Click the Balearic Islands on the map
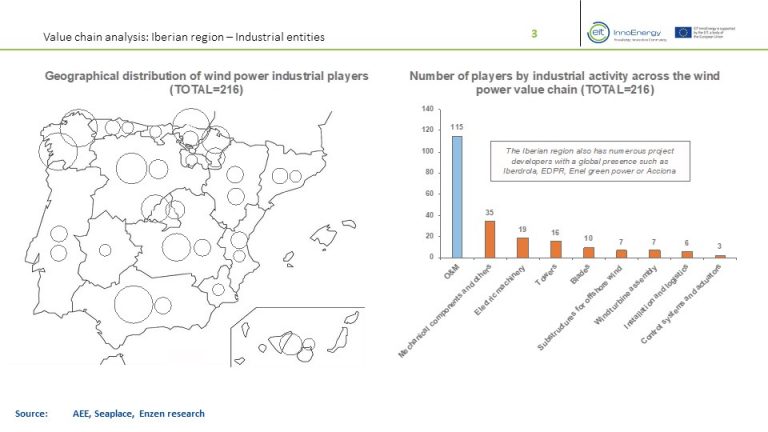Viewport: 768px width, 432px height. [327, 237]
